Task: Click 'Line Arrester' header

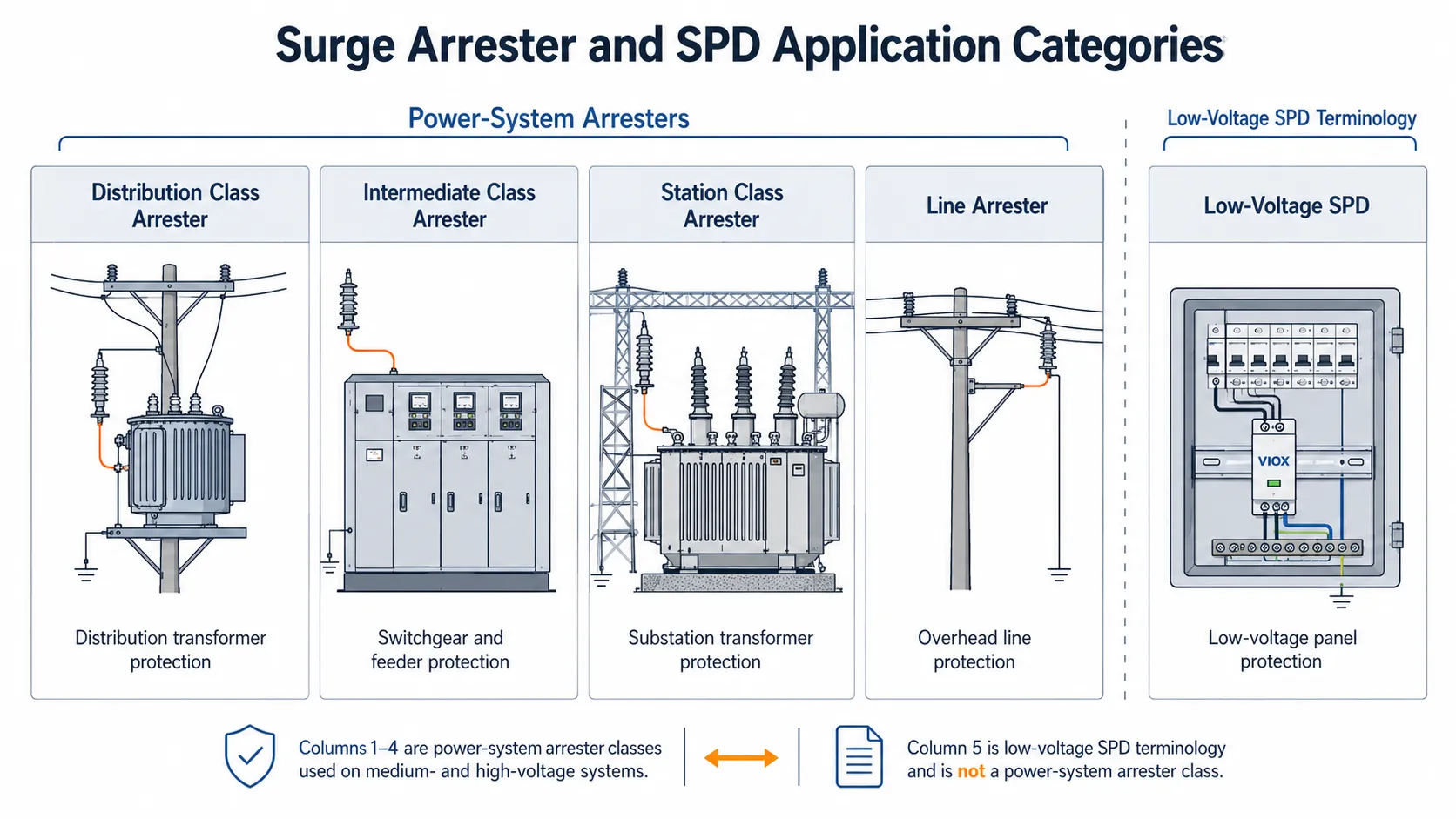Action: click(x=987, y=205)
